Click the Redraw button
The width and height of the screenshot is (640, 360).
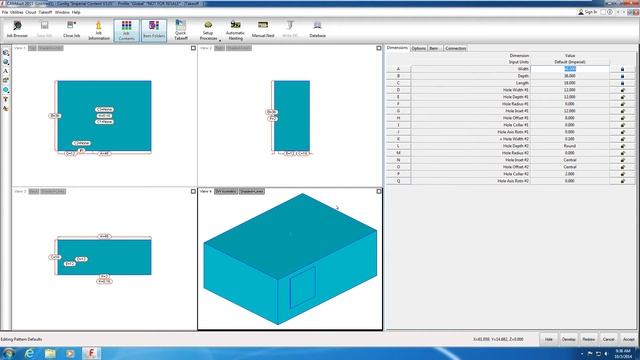click(589, 339)
